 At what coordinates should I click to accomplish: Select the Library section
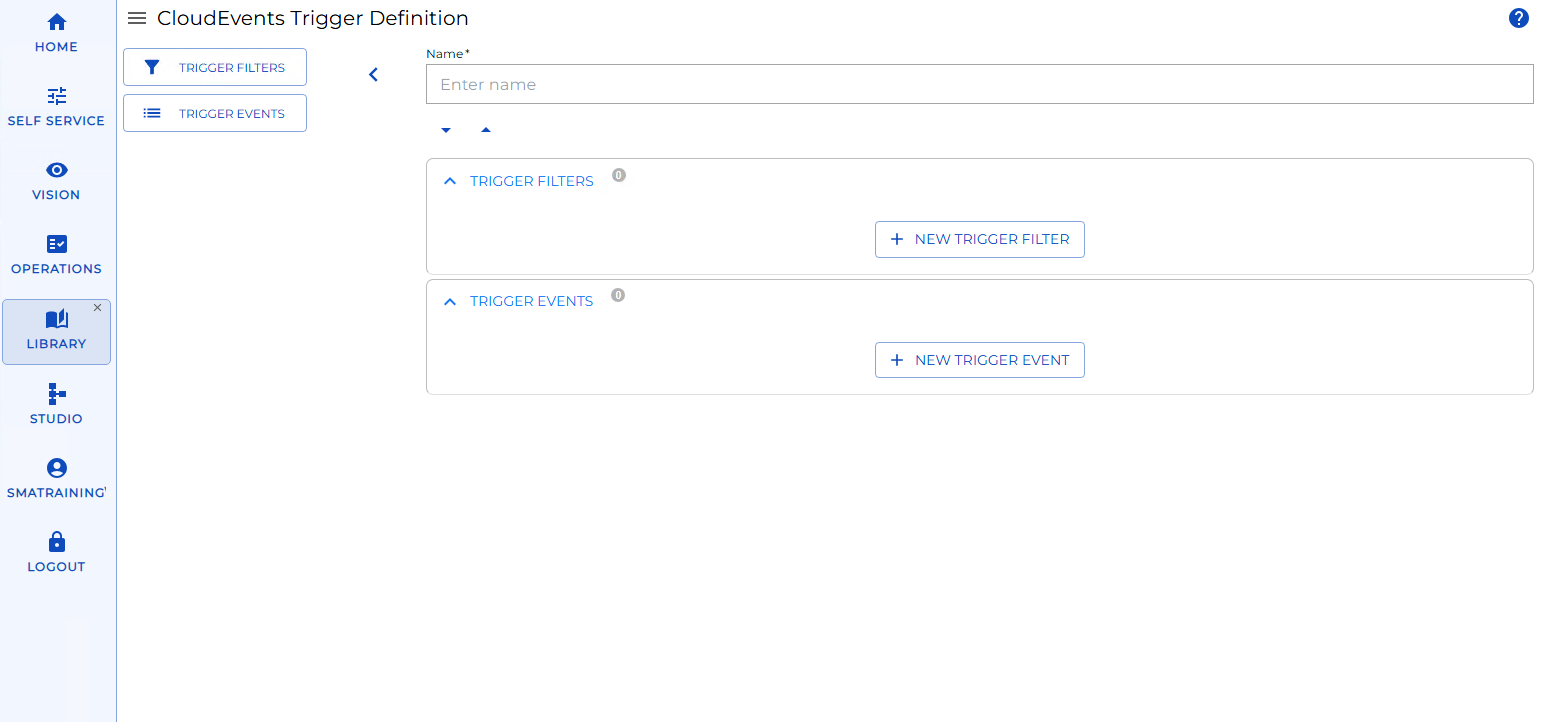tap(56, 331)
